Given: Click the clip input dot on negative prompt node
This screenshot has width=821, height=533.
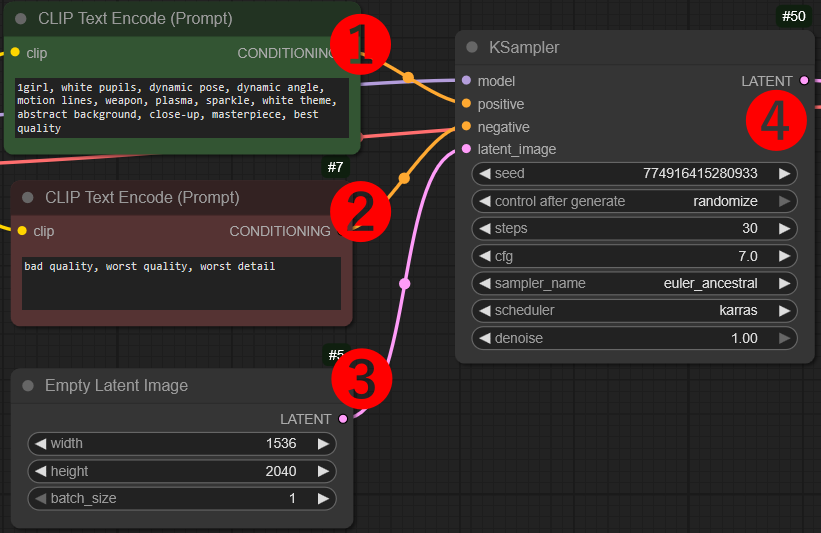Looking at the screenshot, I should (x=15, y=231).
